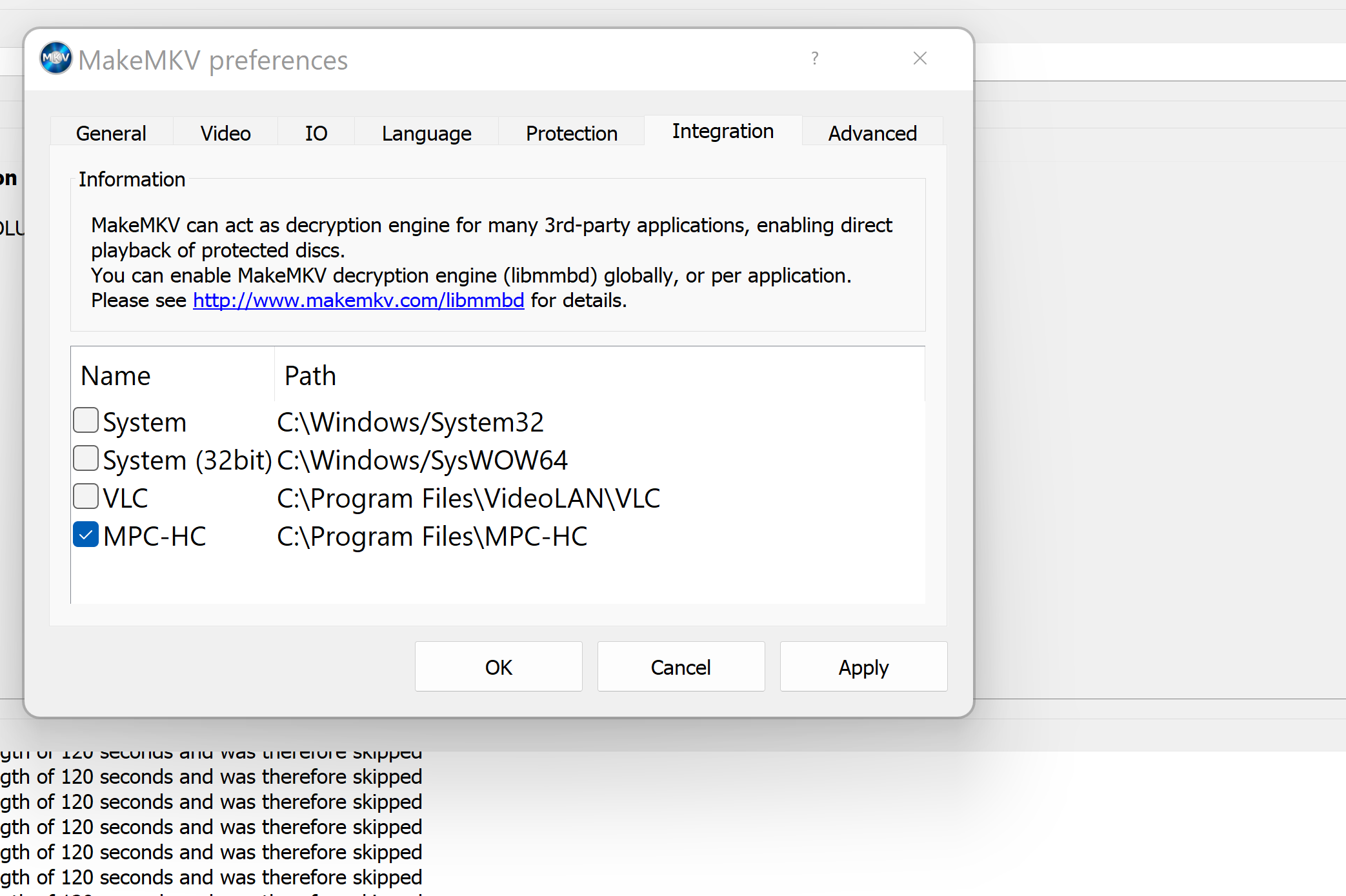Viewport: 1346px width, 896px height.
Task: Switch to the General tab
Action: coord(111,133)
